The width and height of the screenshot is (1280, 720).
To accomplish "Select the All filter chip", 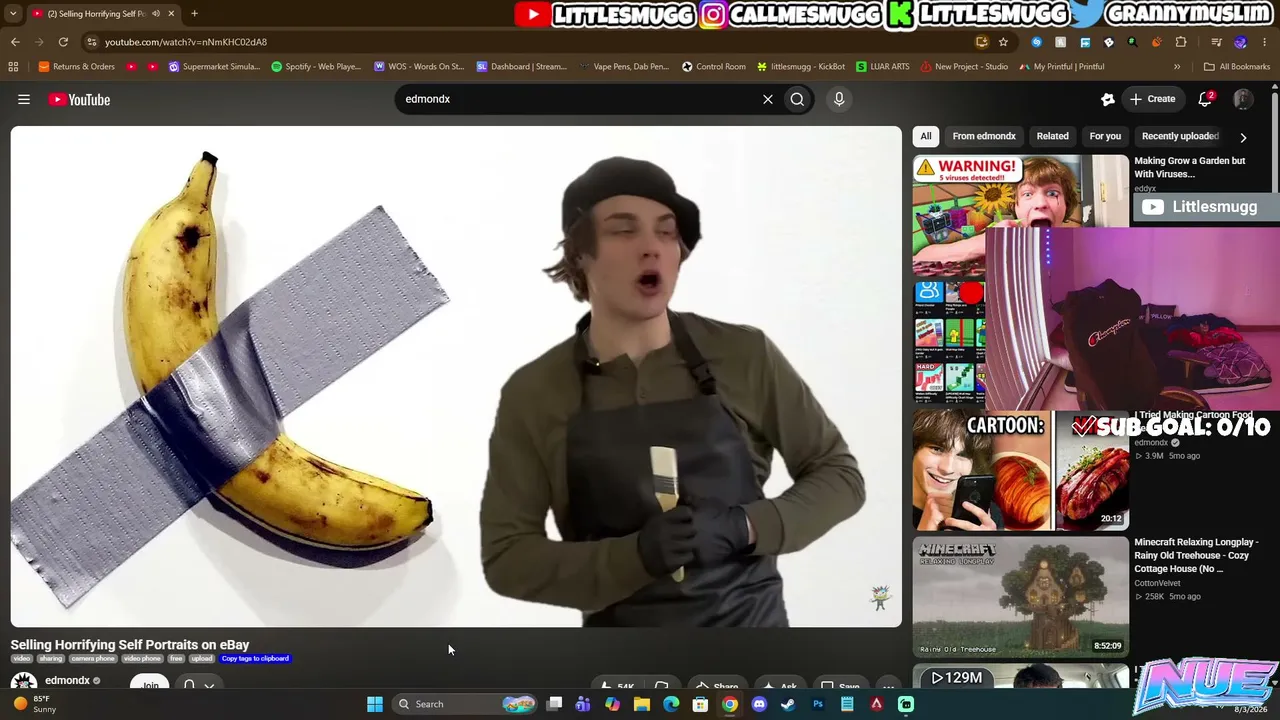I will (x=926, y=136).
